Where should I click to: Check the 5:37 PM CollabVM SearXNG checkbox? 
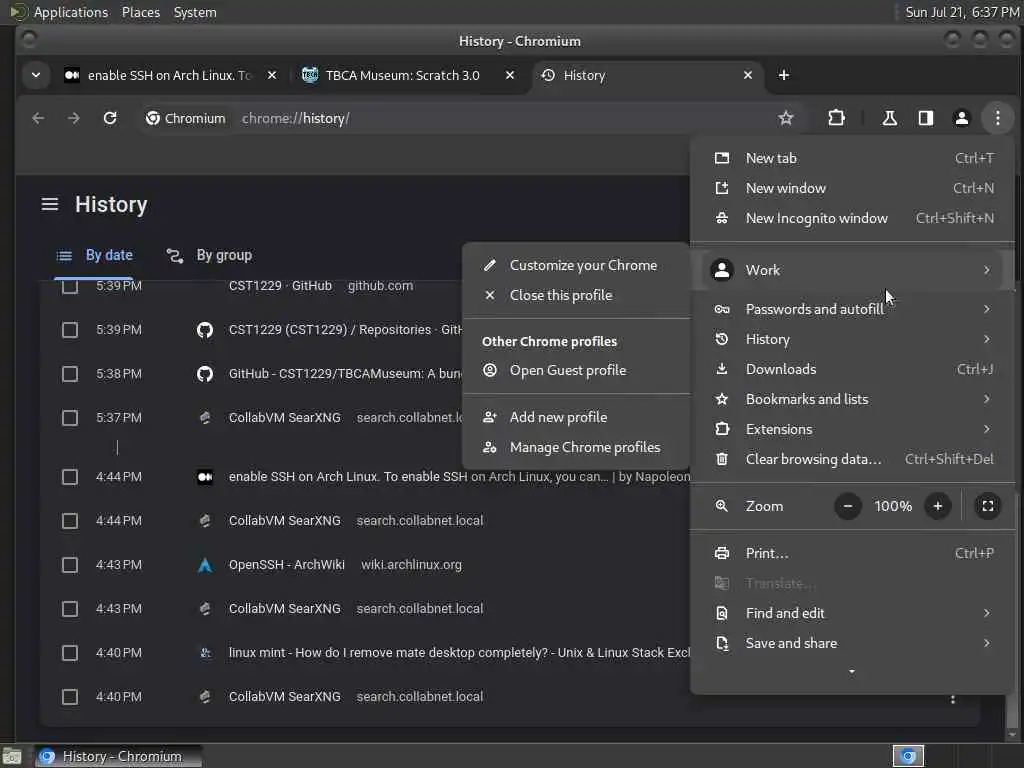[70, 418]
